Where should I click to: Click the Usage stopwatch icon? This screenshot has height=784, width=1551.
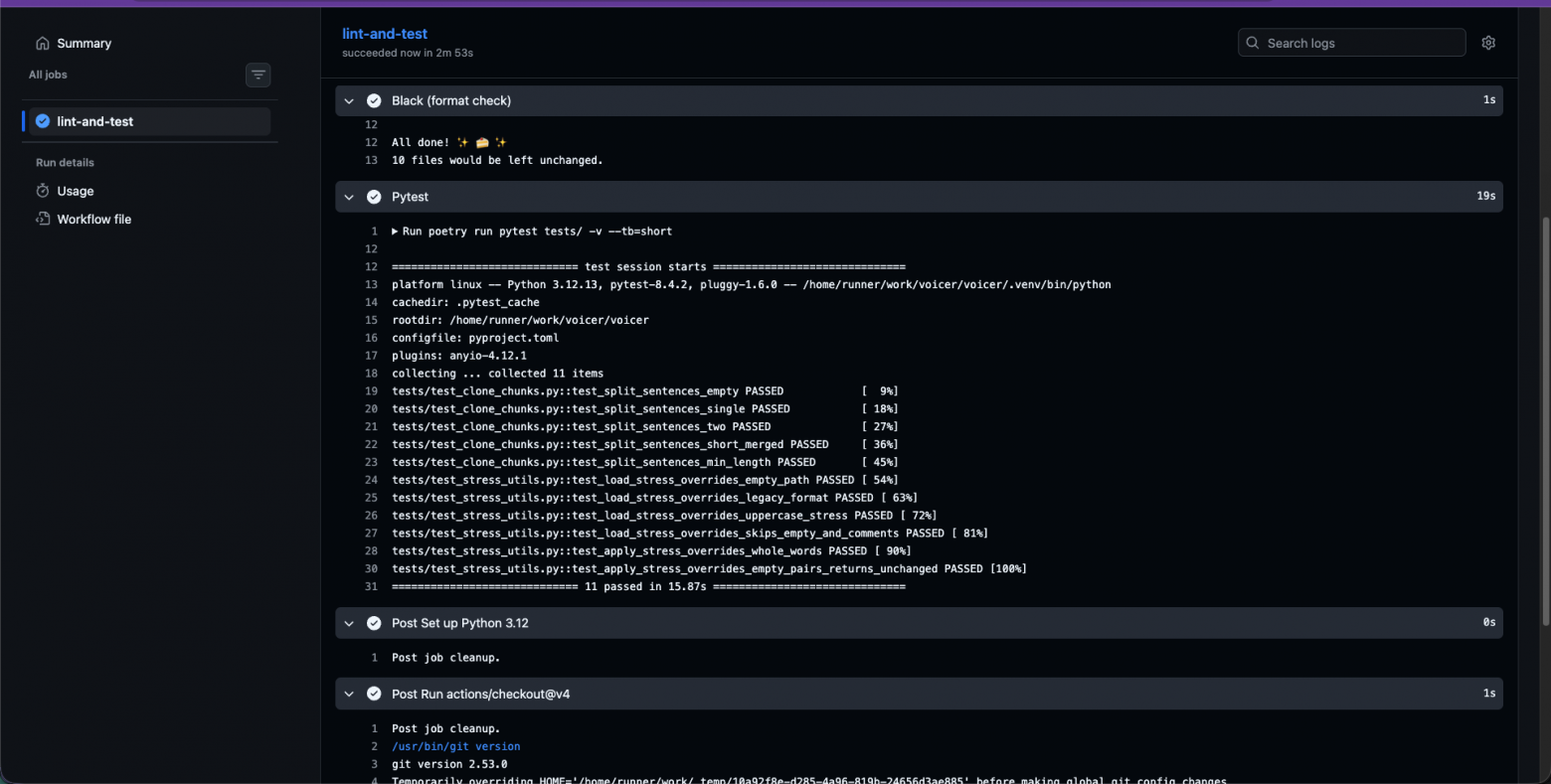(x=43, y=191)
